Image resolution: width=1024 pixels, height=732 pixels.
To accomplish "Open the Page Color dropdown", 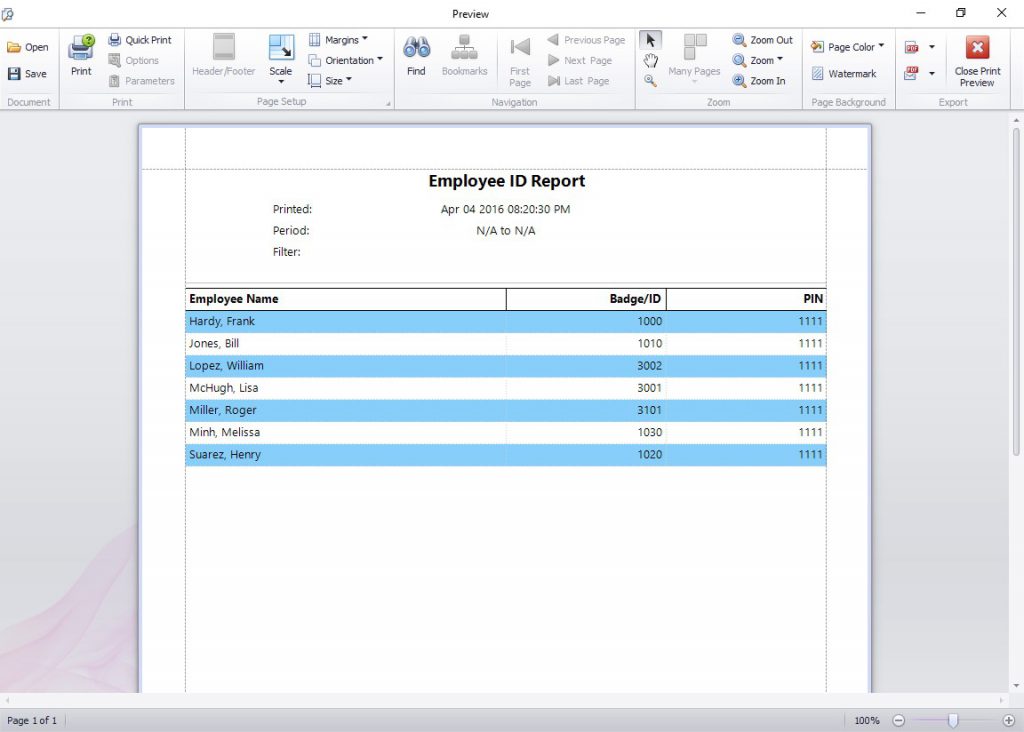I will [x=848, y=46].
